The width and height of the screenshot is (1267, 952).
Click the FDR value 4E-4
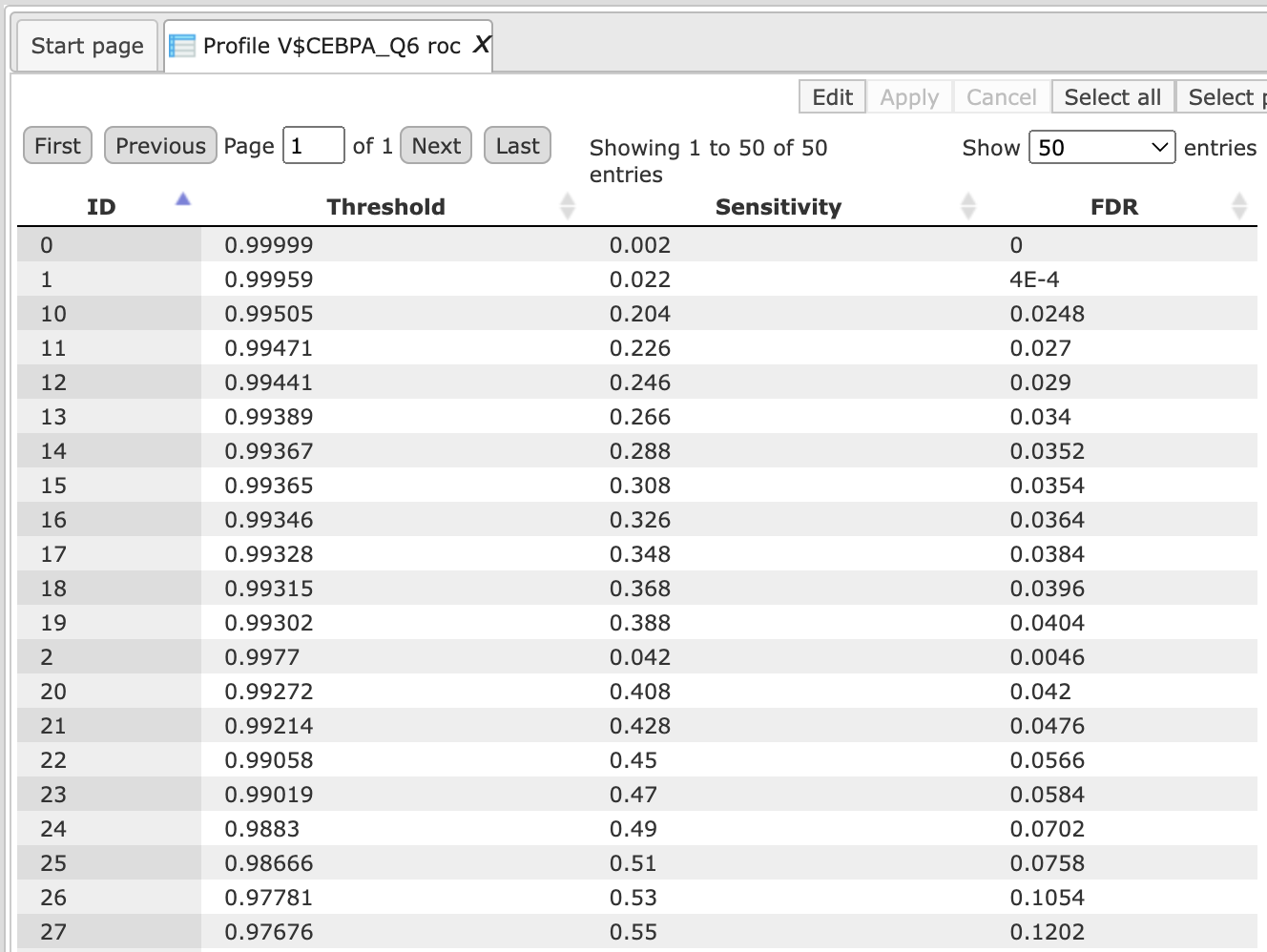pos(1034,279)
